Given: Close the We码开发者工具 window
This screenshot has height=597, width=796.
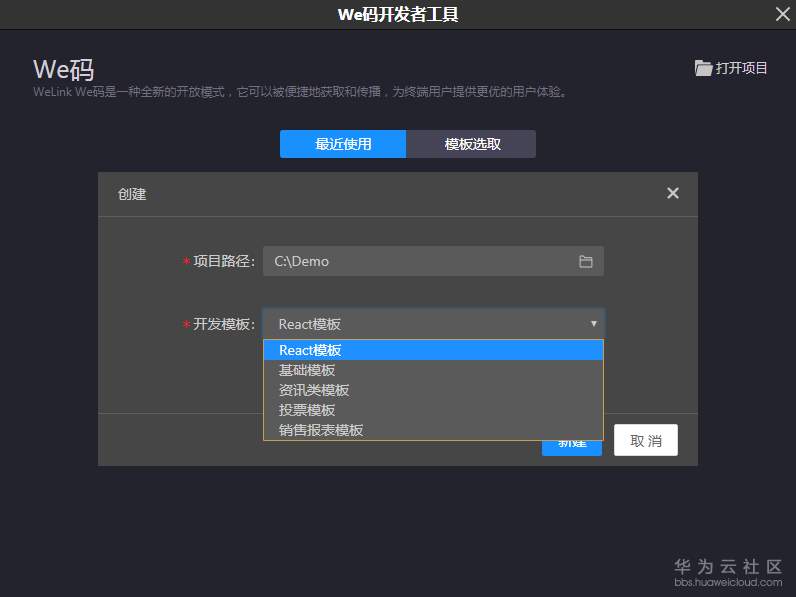Looking at the screenshot, I should point(782,14).
